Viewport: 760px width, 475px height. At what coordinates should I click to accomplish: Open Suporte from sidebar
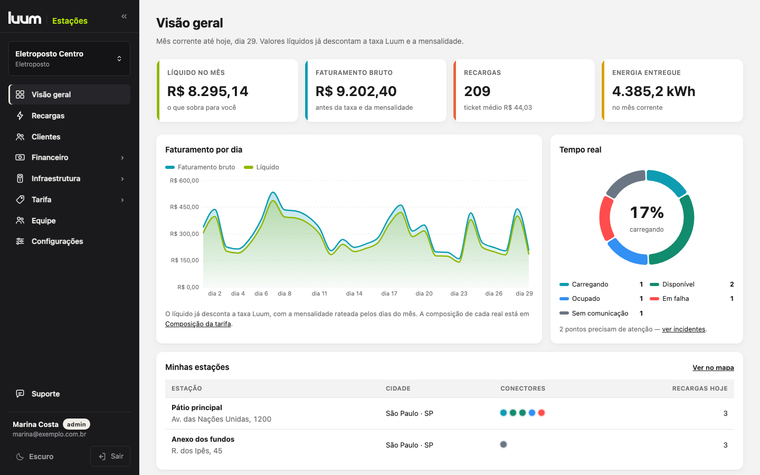[69, 394]
